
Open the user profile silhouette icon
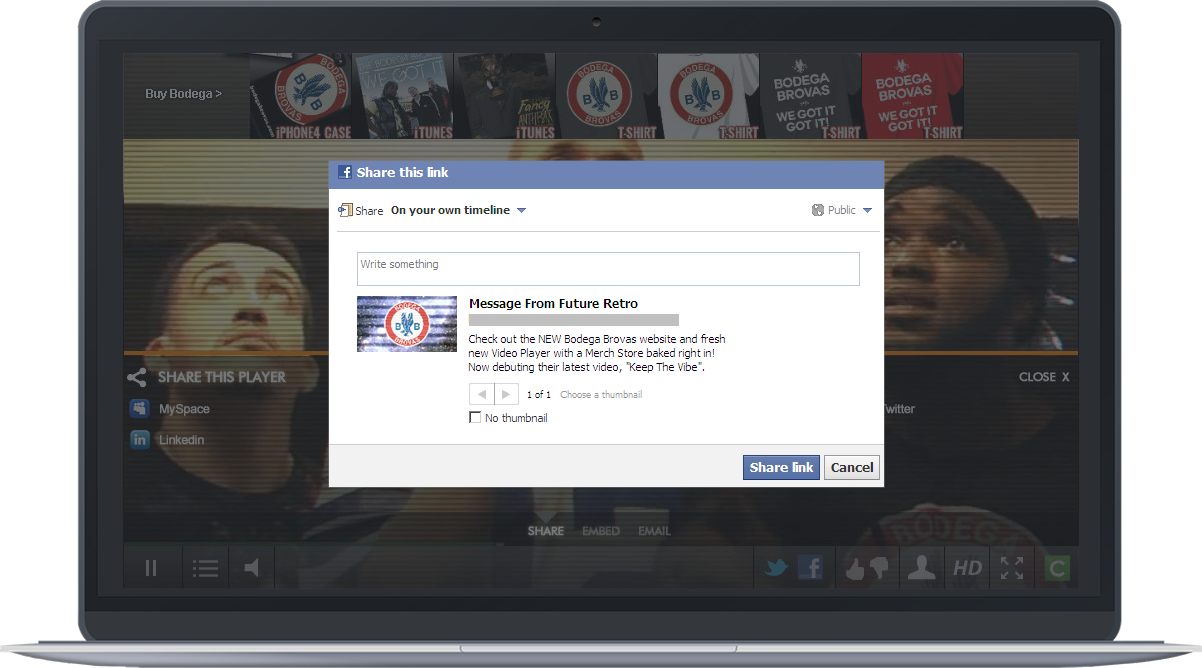pos(921,568)
